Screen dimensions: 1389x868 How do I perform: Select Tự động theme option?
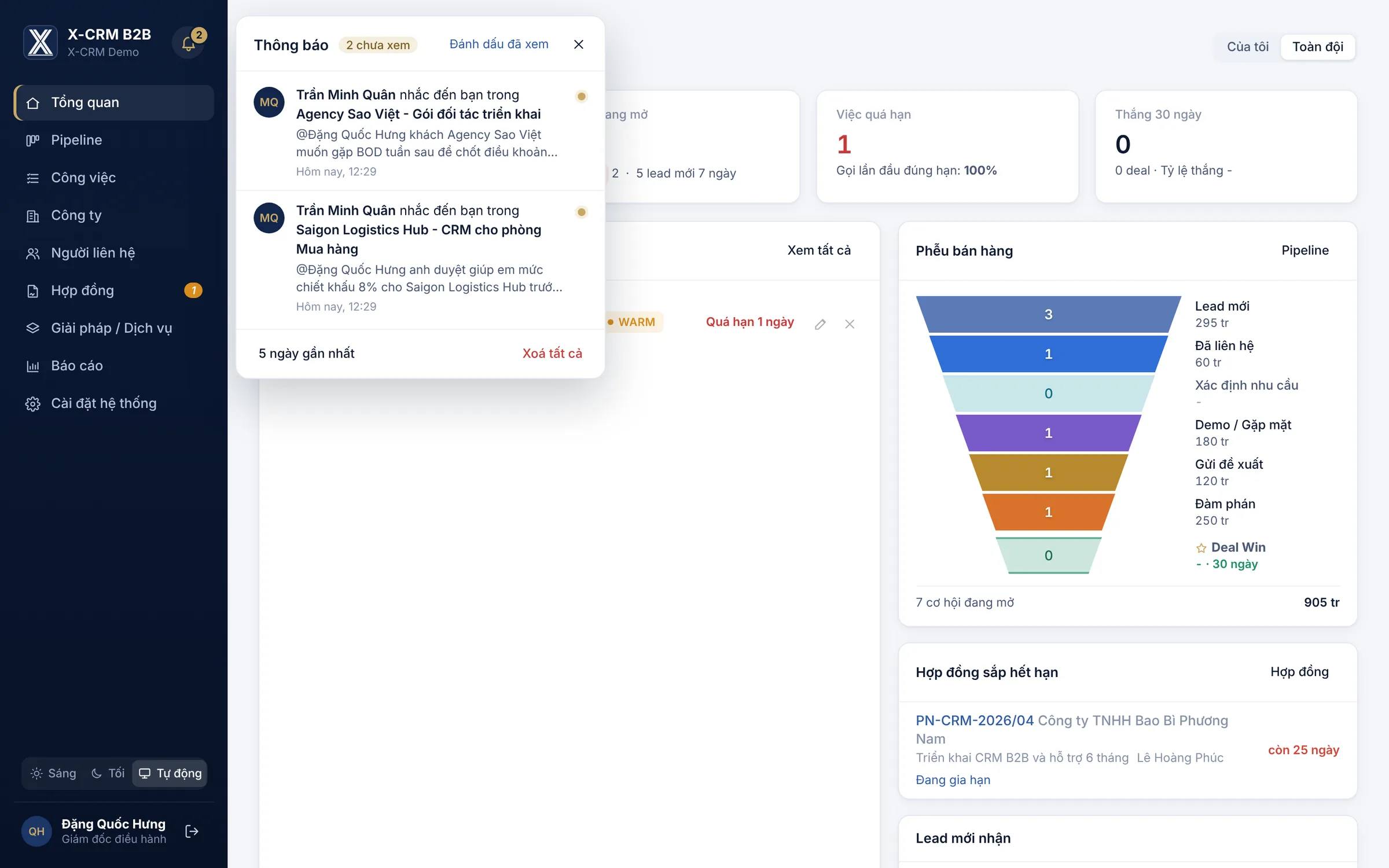tap(170, 773)
